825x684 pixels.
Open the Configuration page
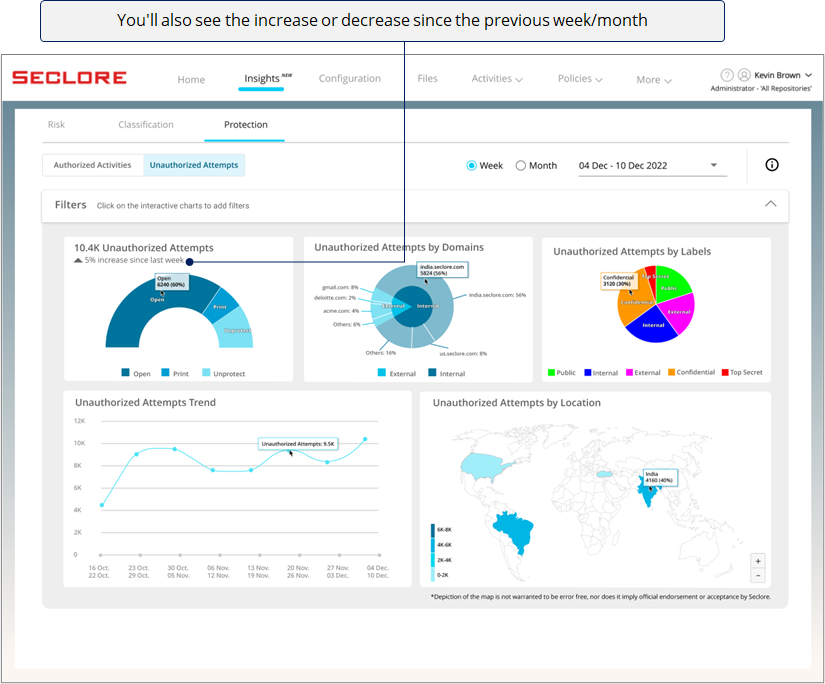click(x=349, y=79)
